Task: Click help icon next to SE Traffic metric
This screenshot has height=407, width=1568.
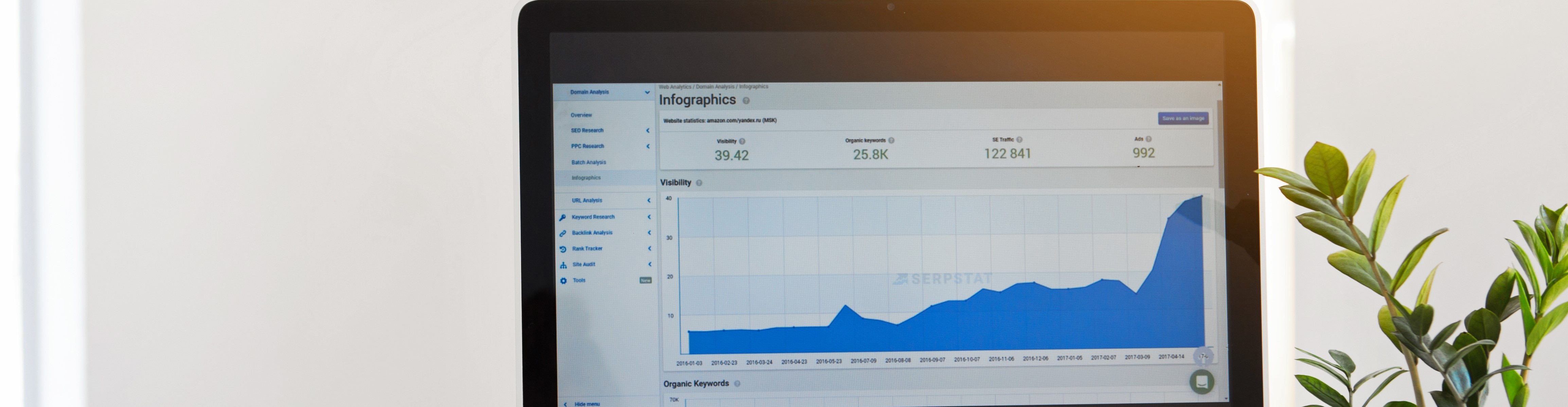Action: 1019,139
